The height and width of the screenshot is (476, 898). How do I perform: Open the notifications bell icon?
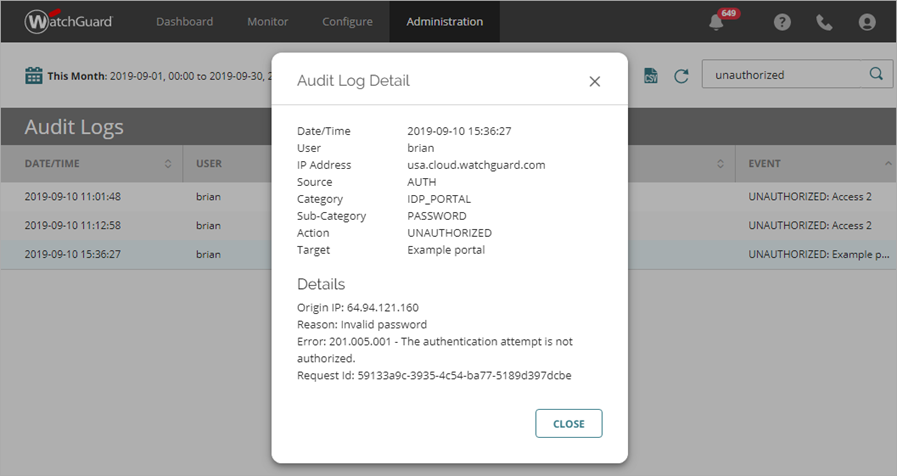coord(716,23)
